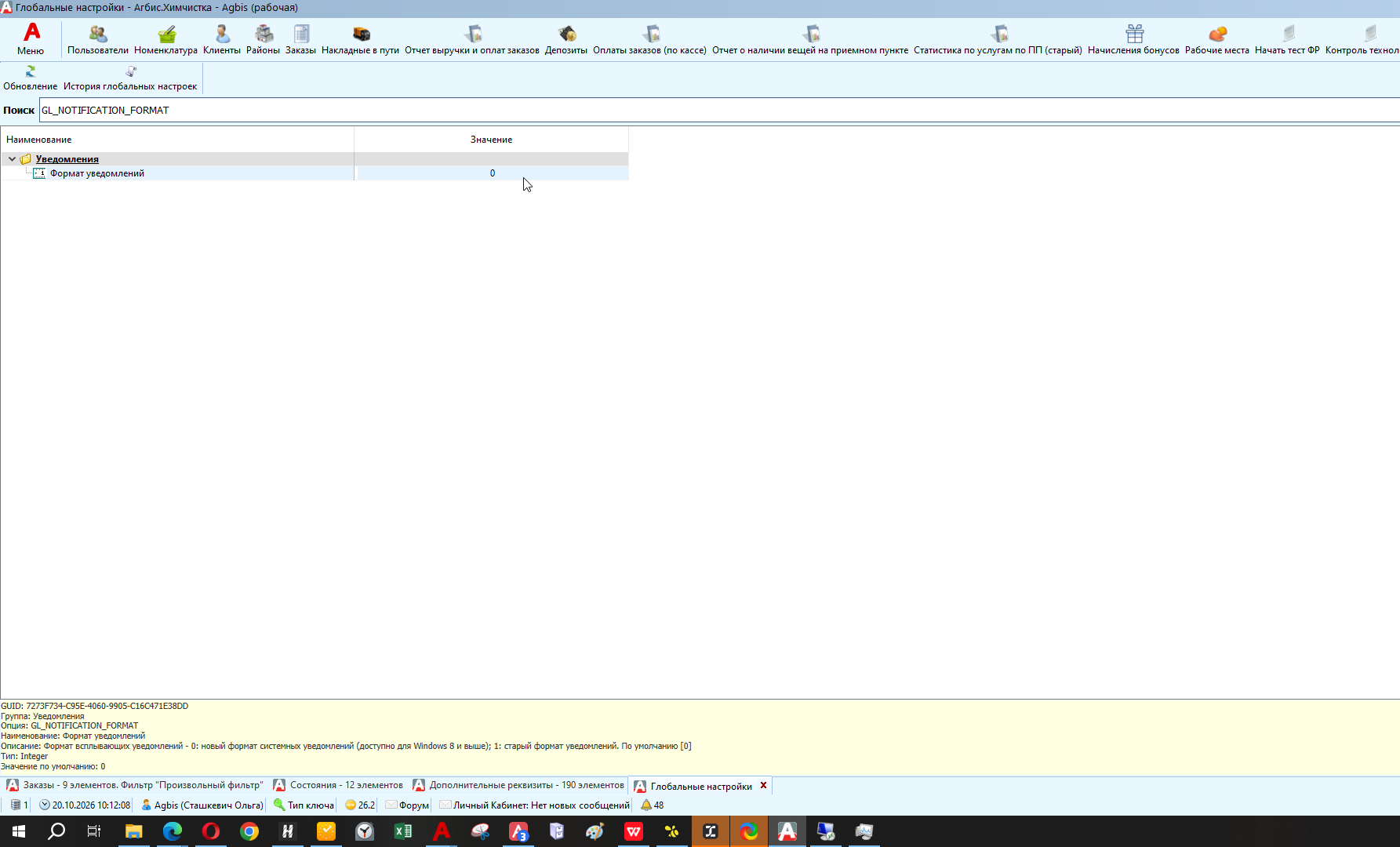Switch to Дополнительные реквизиты tab
Screen dimensions: 1400x847
[519, 785]
